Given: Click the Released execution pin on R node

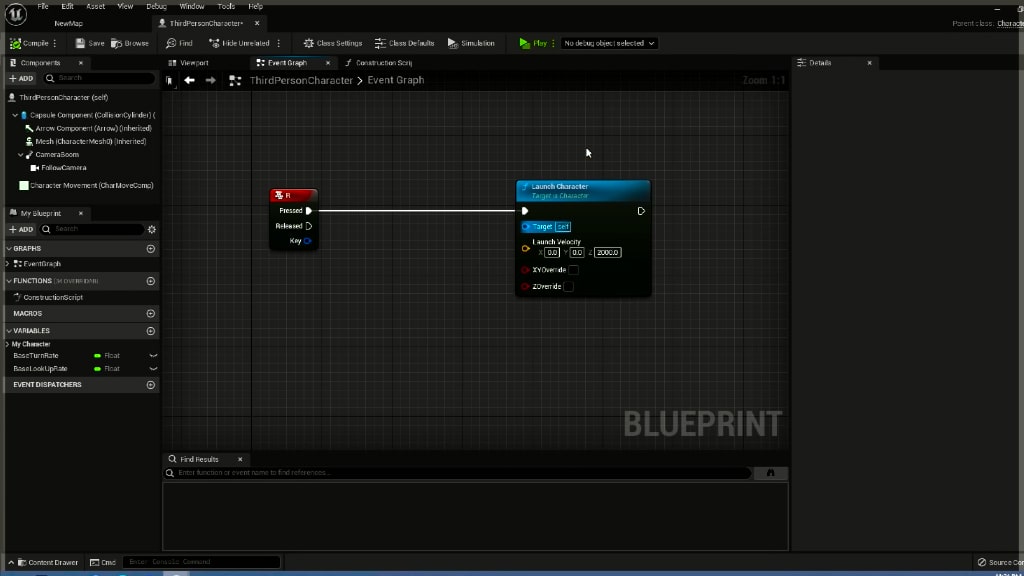Looking at the screenshot, I should (309, 226).
